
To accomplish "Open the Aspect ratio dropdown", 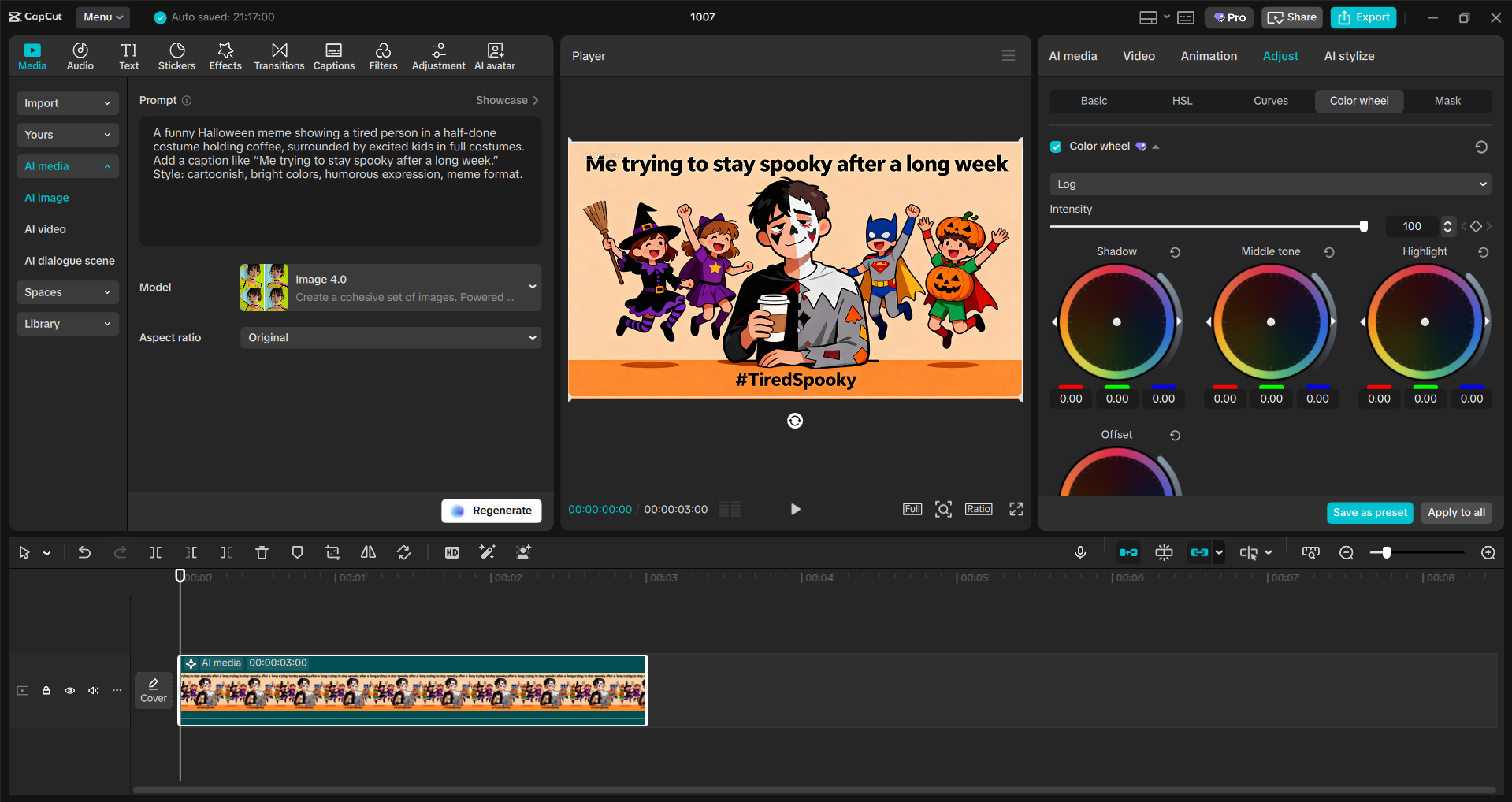I will (x=390, y=337).
